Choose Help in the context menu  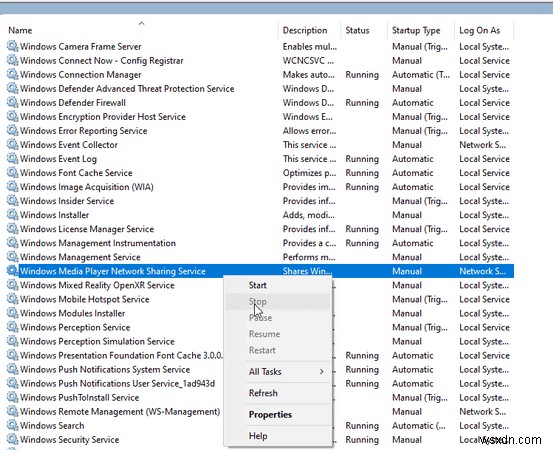pyautogui.click(x=278, y=436)
